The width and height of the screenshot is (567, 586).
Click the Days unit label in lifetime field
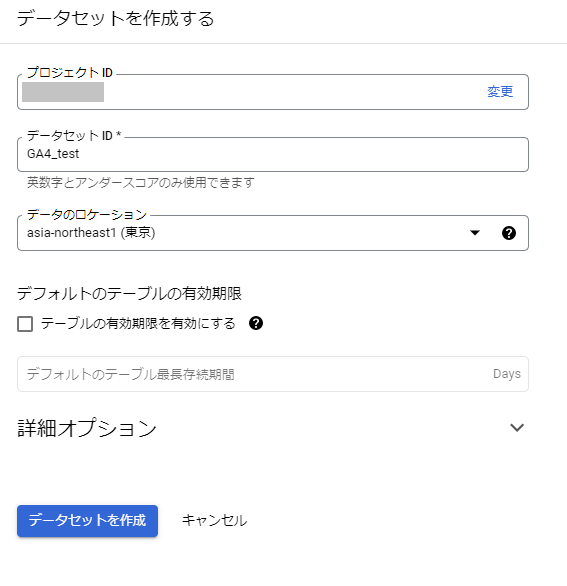(507, 374)
